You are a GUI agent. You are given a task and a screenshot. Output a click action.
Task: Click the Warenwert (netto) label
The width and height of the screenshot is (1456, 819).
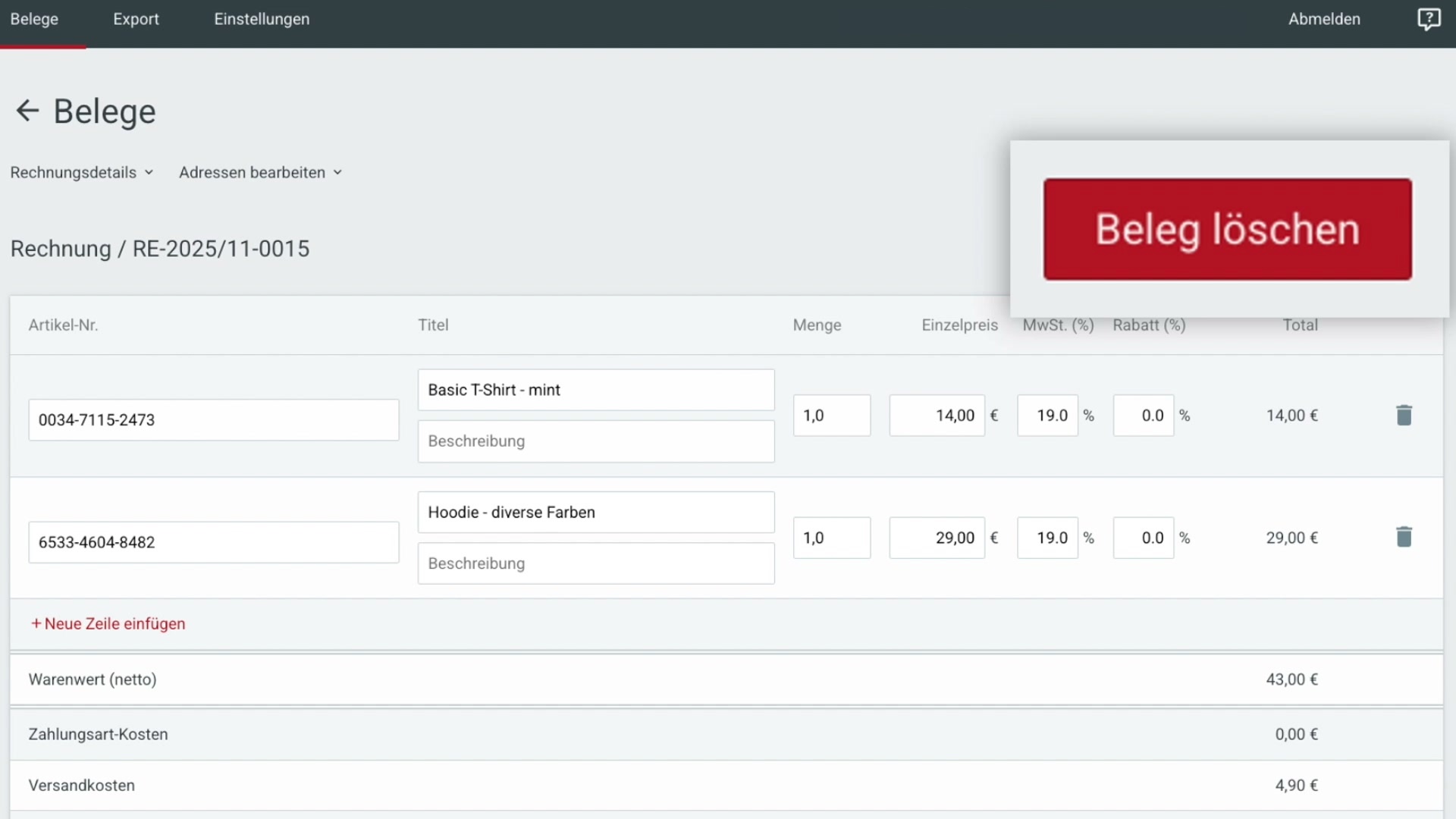click(93, 679)
